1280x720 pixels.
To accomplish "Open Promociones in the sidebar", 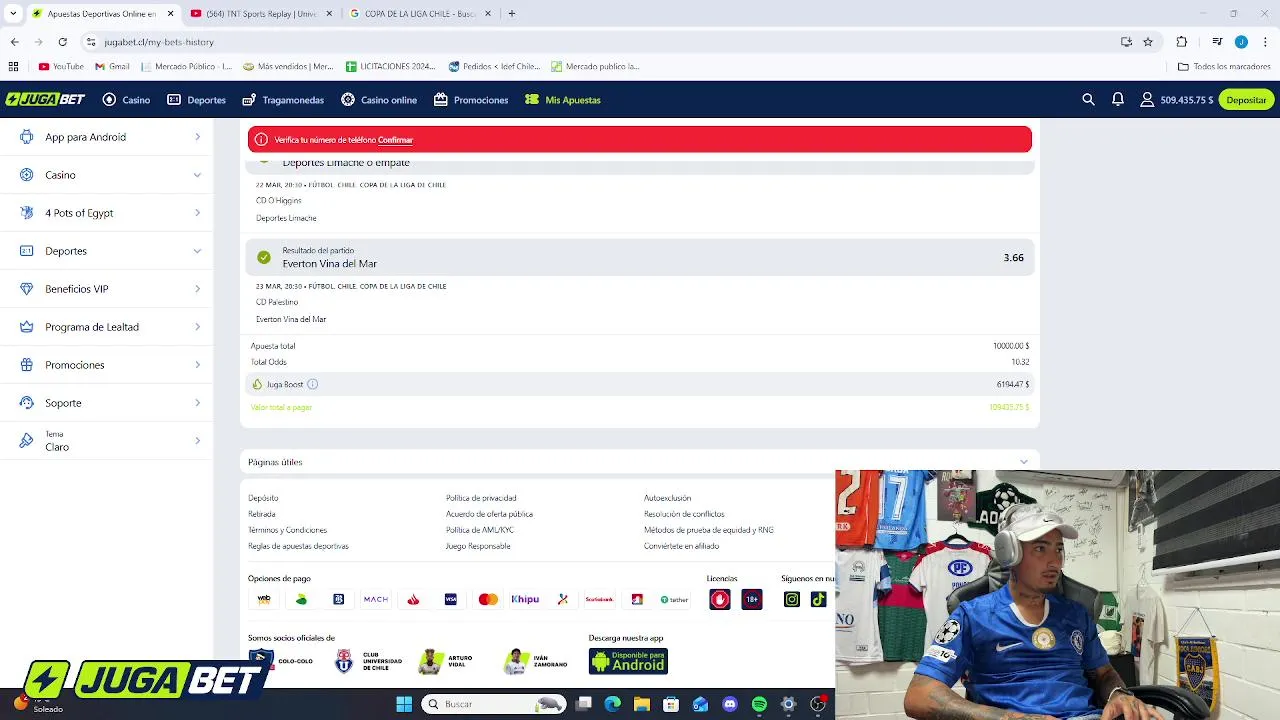I will click(108, 365).
